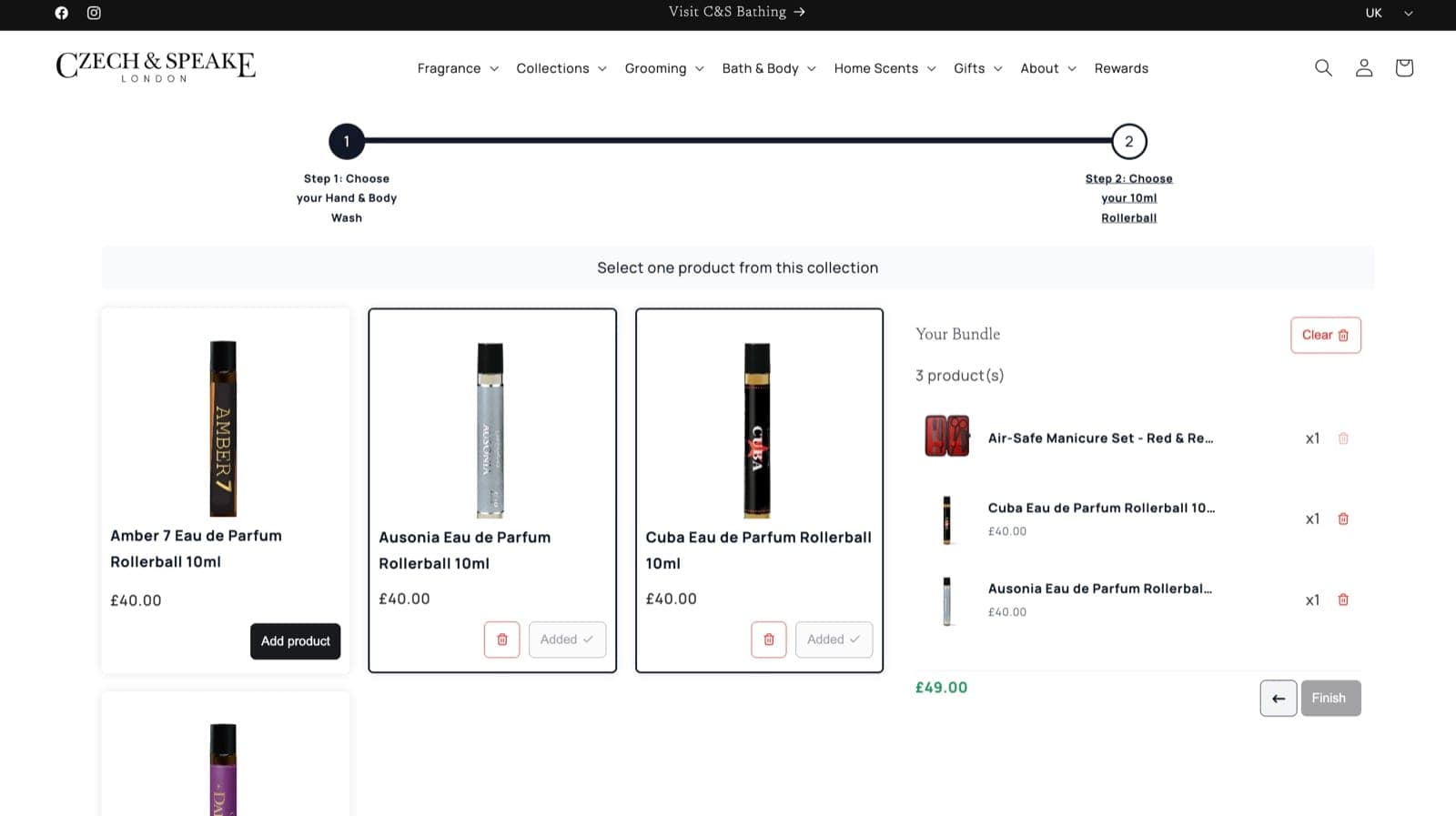The width and height of the screenshot is (1456, 816).
Task: Expand the Grooming menu
Action: 664,69
